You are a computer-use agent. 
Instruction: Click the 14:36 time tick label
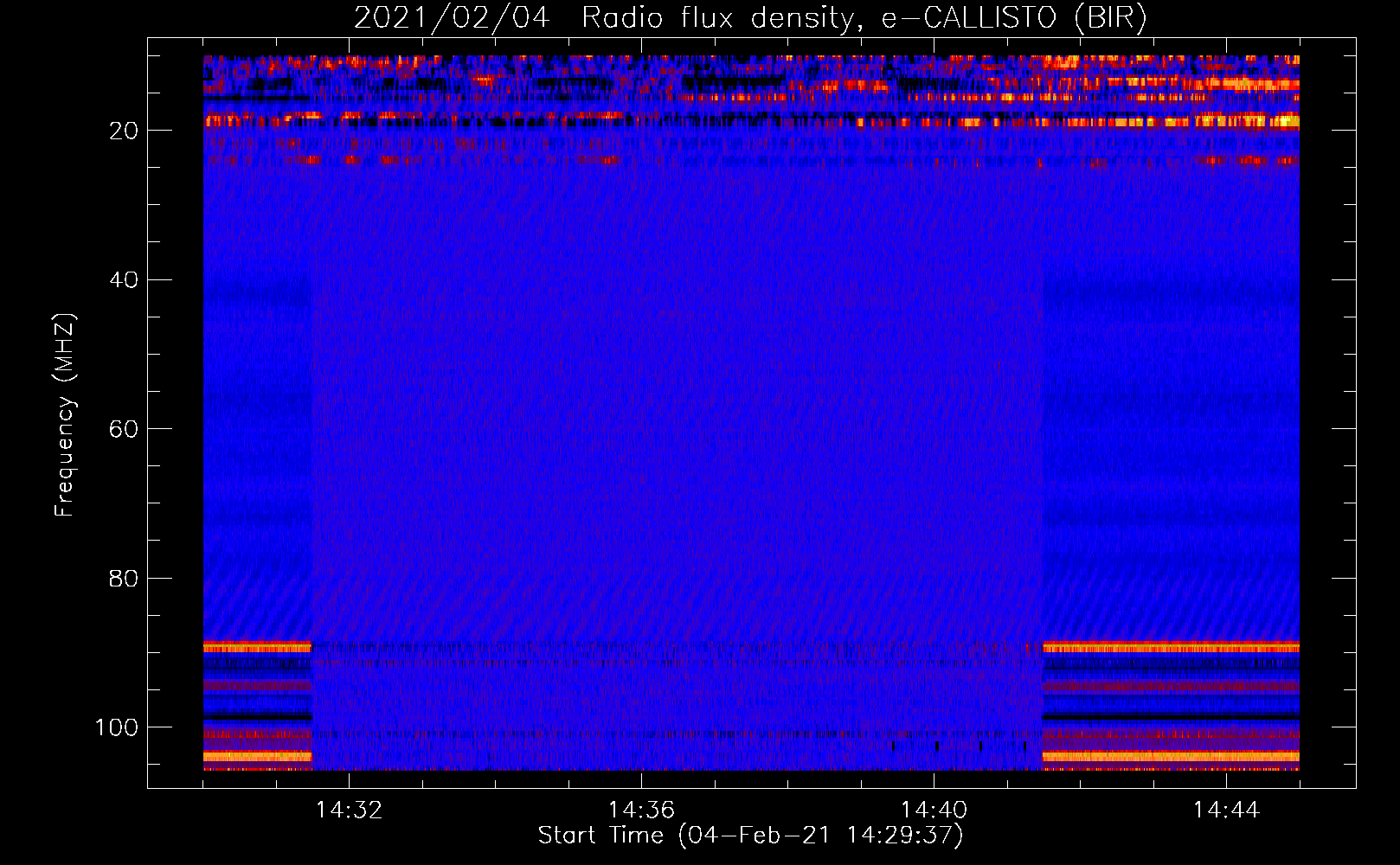(x=641, y=811)
